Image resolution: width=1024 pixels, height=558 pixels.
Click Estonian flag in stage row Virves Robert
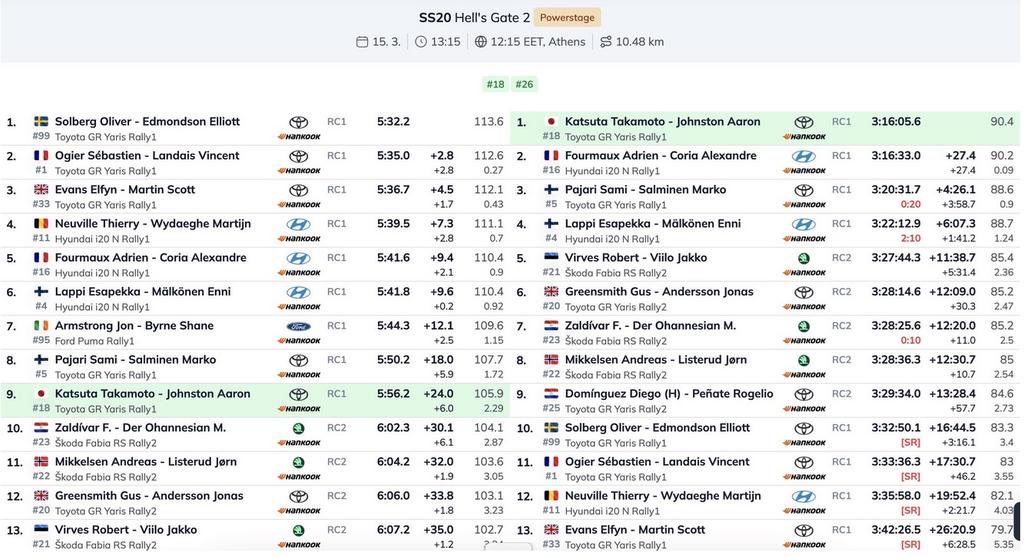(x=41, y=529)
